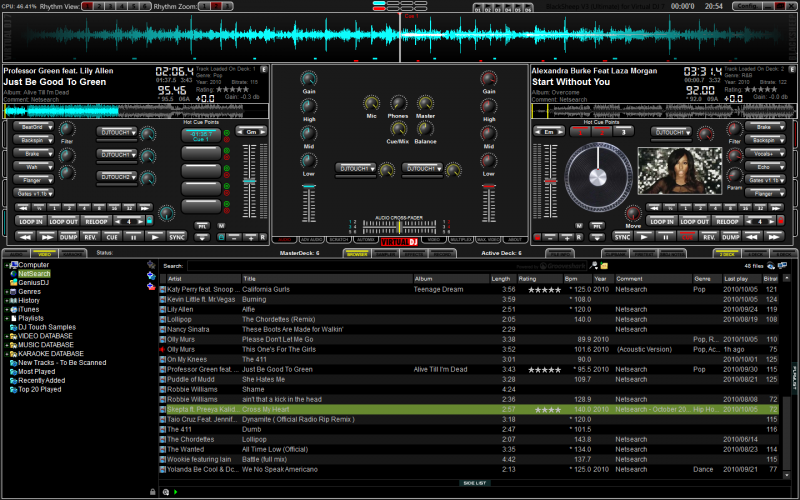The image size is (800, 500).
Task: Click the Mic knob
Action: pyautogui.click(x=371, y=104)
